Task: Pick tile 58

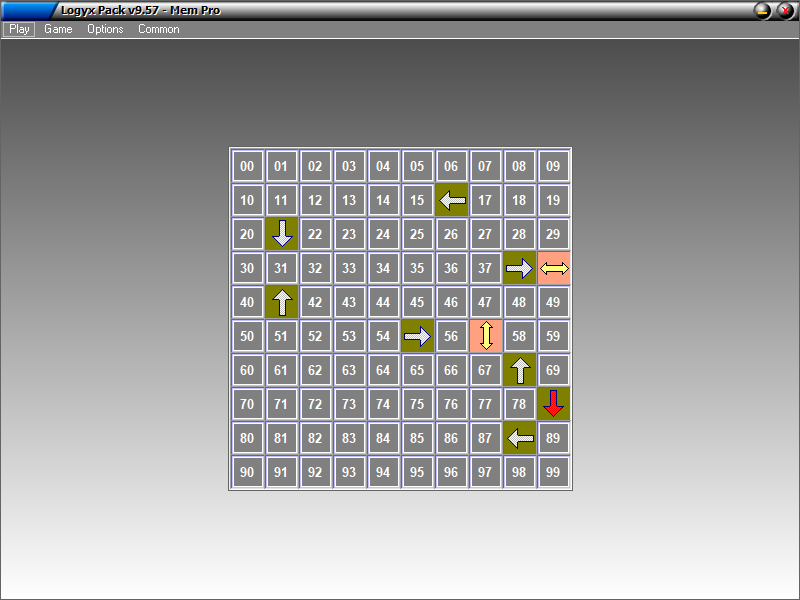Action: point(519,336)
